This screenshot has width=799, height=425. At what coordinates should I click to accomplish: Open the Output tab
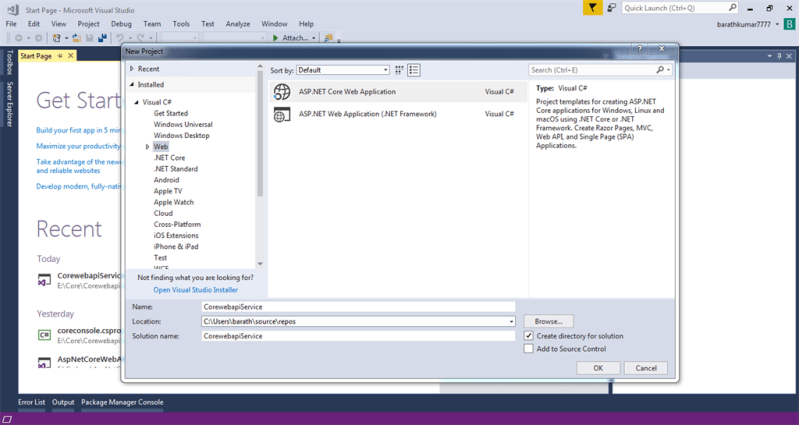coord(63,402)
